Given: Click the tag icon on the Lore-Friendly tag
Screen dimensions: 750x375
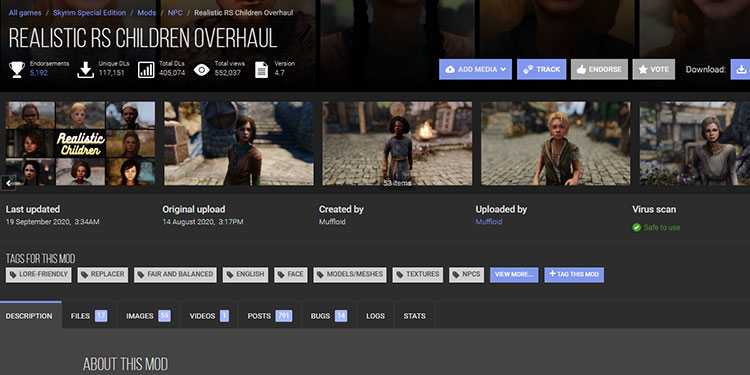Looking at the screenshot, I should pyautogui.click(x=13, y=275).
